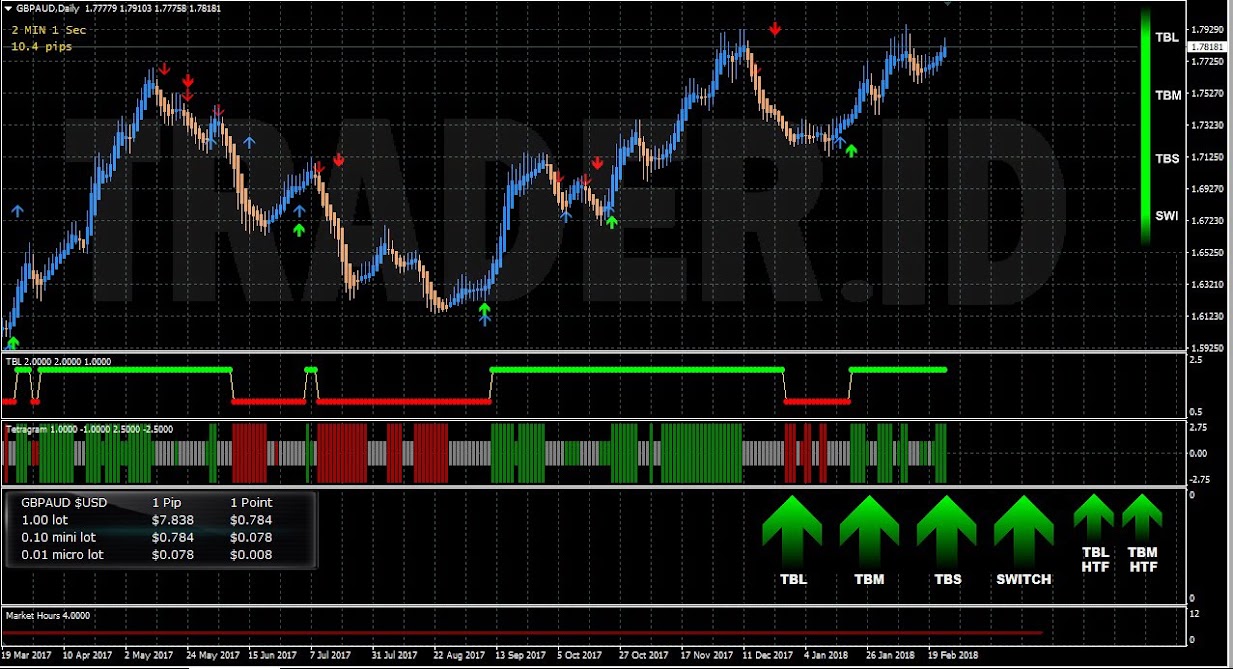Select the green up arrow near January 2018 low

[x=851, y=150]
